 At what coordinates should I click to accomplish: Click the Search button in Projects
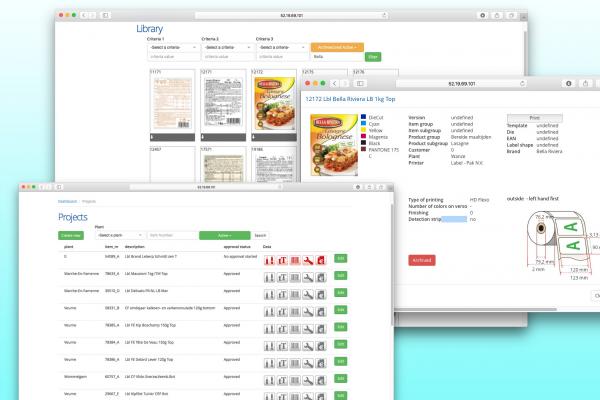click(x=260, y=235)
